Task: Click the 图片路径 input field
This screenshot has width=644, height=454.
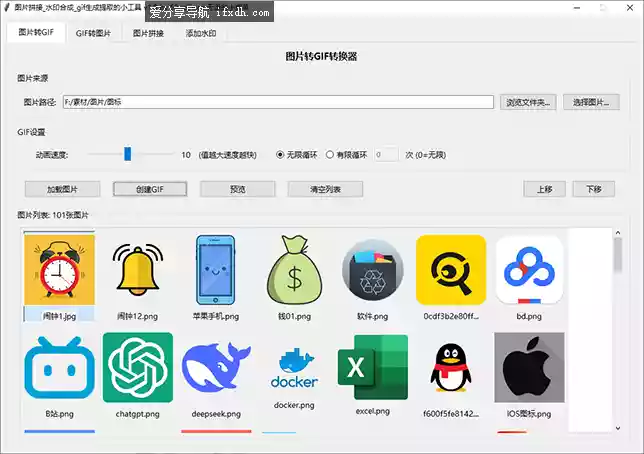Action: tap(278, 102)
